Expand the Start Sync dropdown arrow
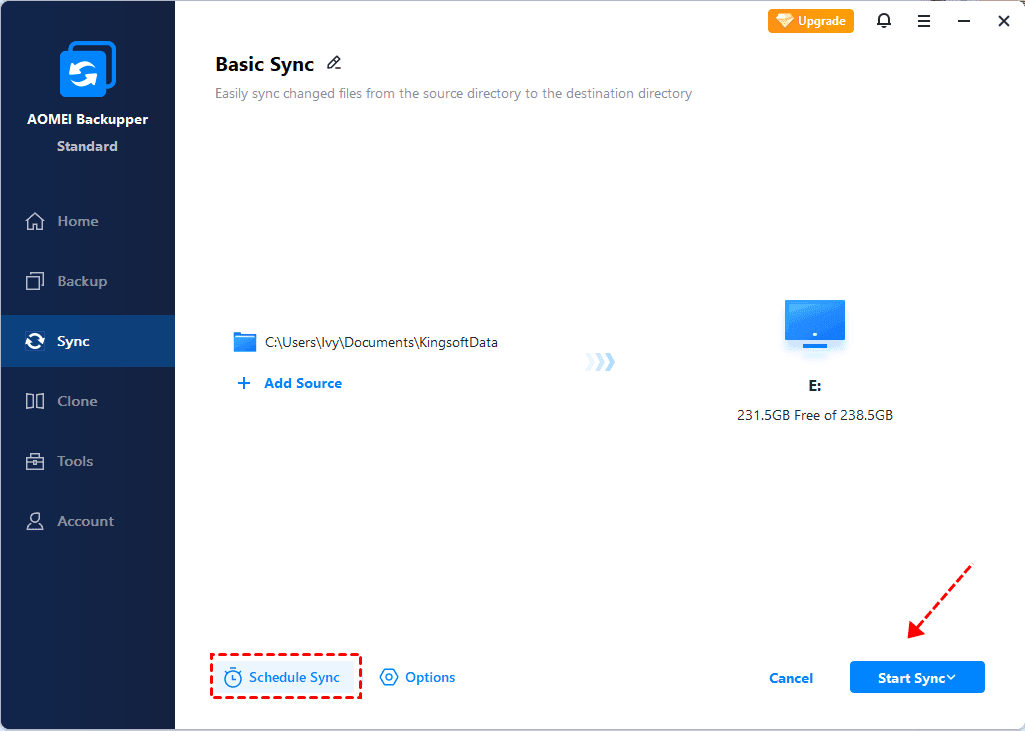Image resolution: width=1025 pixels, height=731 pixels. (x=951, y=677)
